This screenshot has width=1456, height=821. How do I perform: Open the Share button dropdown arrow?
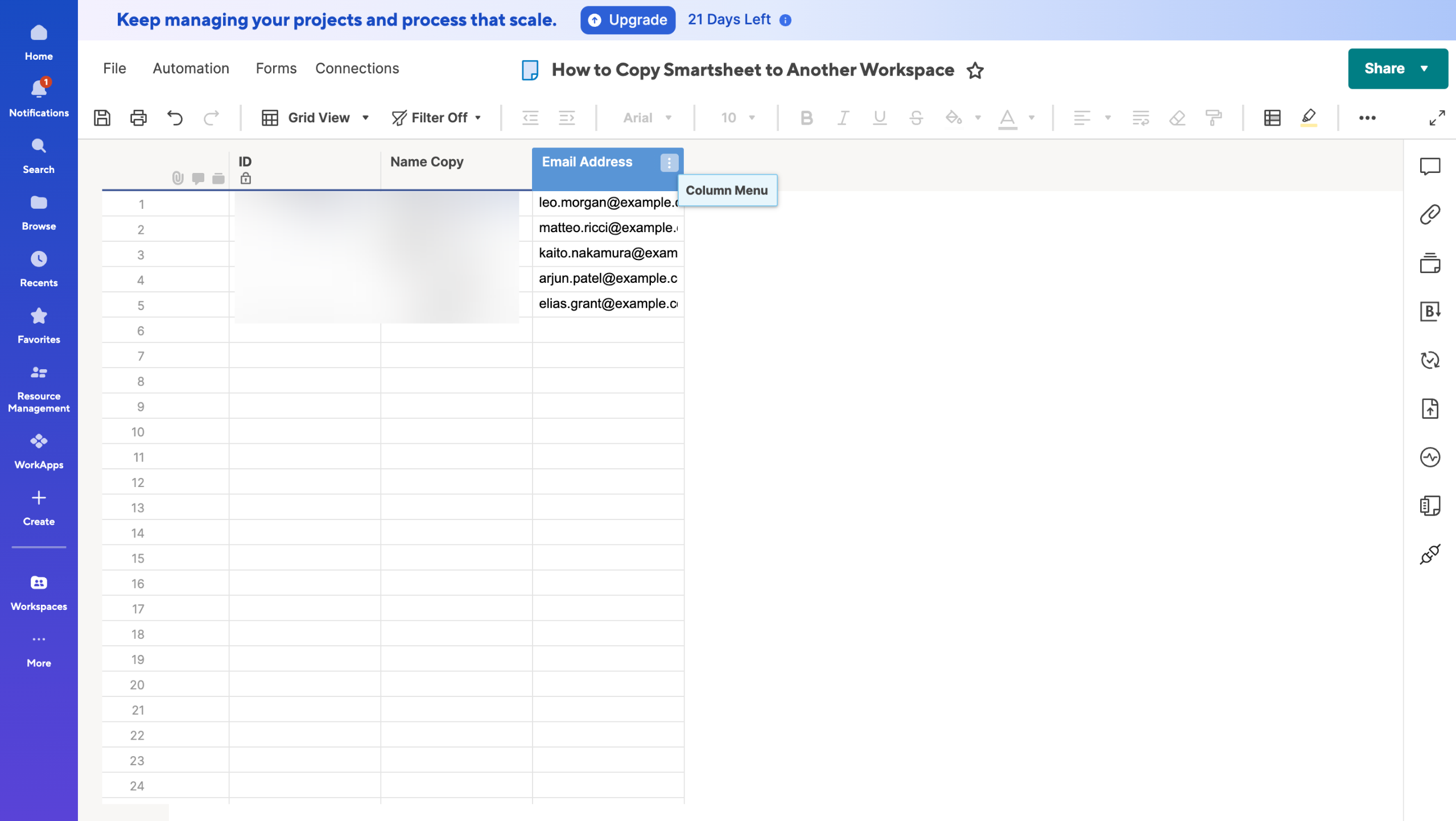pyautogui.click(x=1424, y=69)
